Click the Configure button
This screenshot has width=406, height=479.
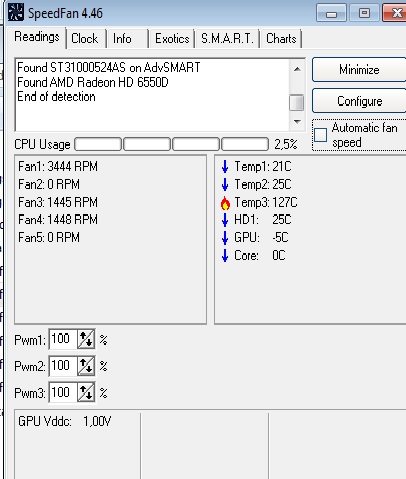(359, 101)
